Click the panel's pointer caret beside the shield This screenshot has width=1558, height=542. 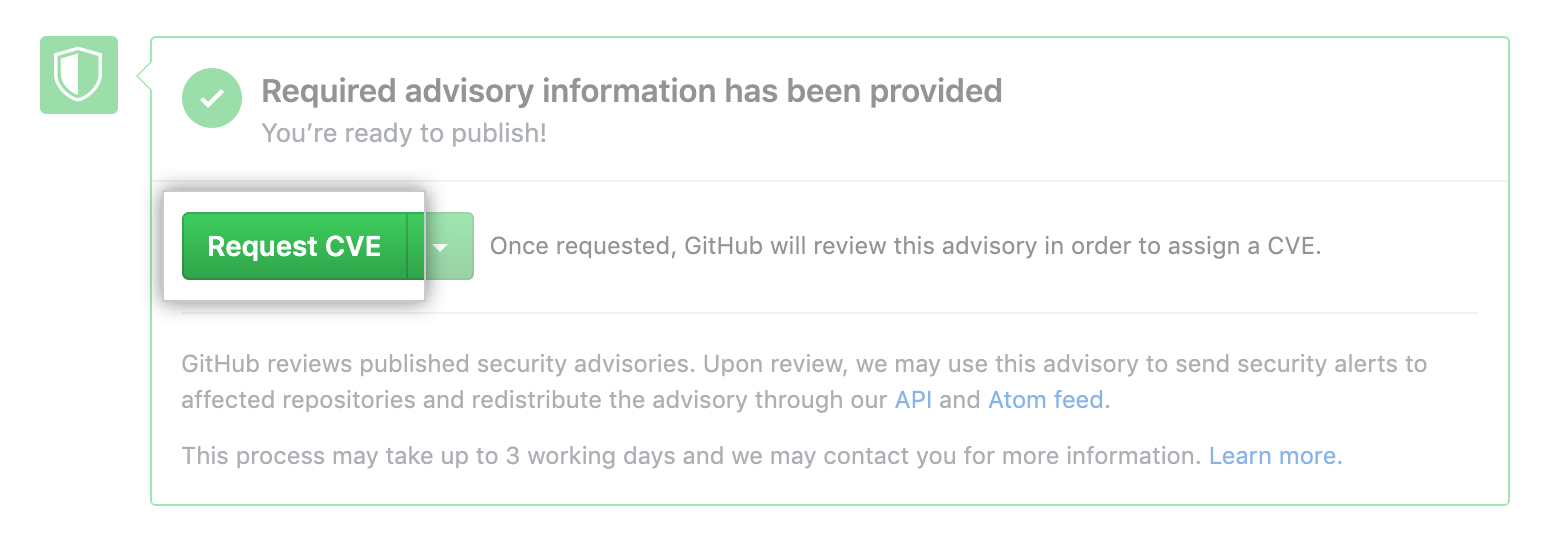[x=145, y=75]
